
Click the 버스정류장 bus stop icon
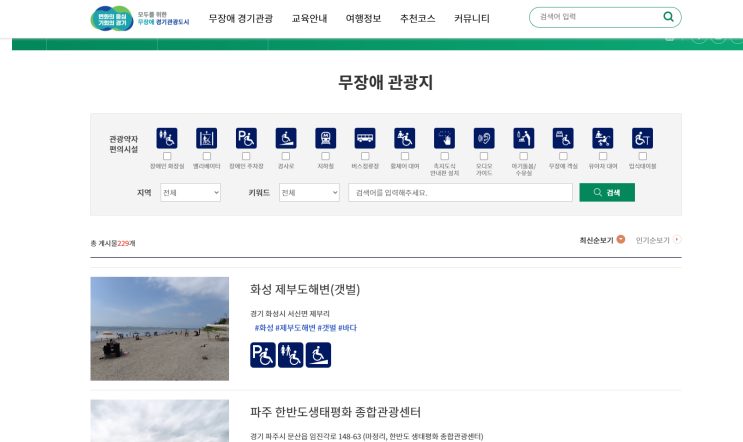pyautogui.click(x=365, y=138)
